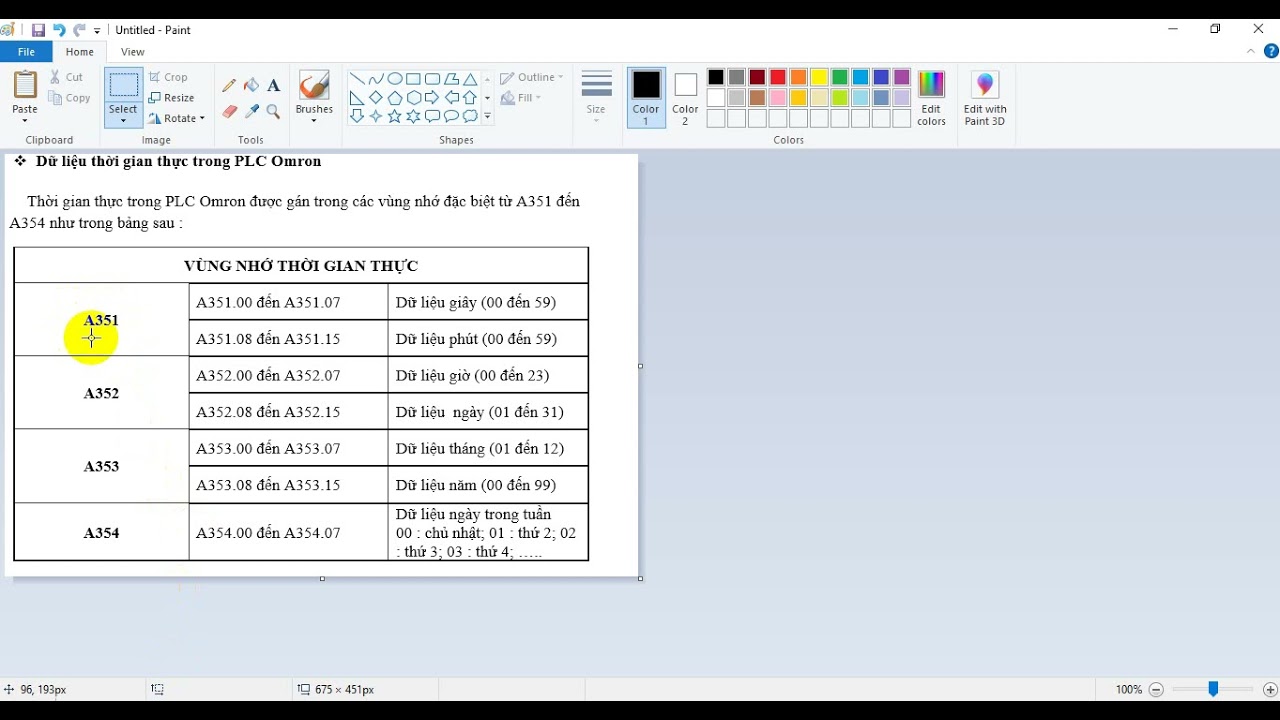Select the Eraser tool

230,112
